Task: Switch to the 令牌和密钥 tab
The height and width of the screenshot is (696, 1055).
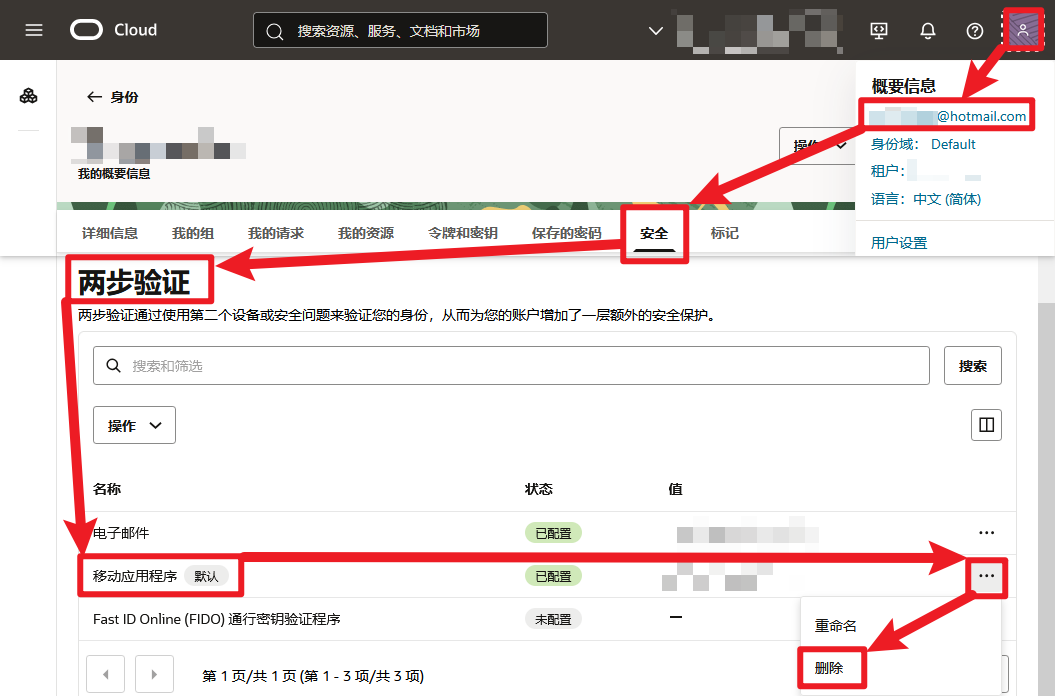Action: click(x=463, y=233)
